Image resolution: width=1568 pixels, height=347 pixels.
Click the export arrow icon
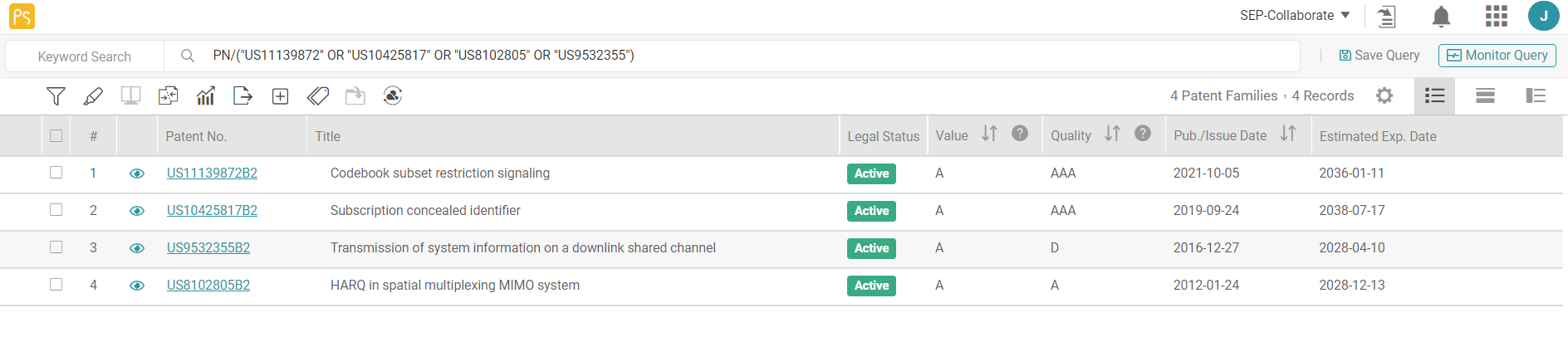[243, 96]
